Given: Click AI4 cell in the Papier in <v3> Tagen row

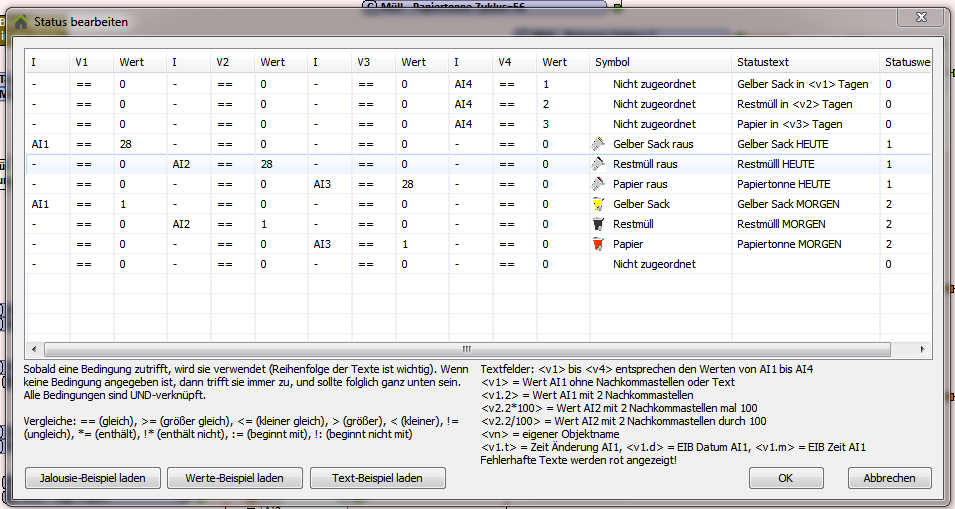Looking at the screenshot, I should (471, 124).
